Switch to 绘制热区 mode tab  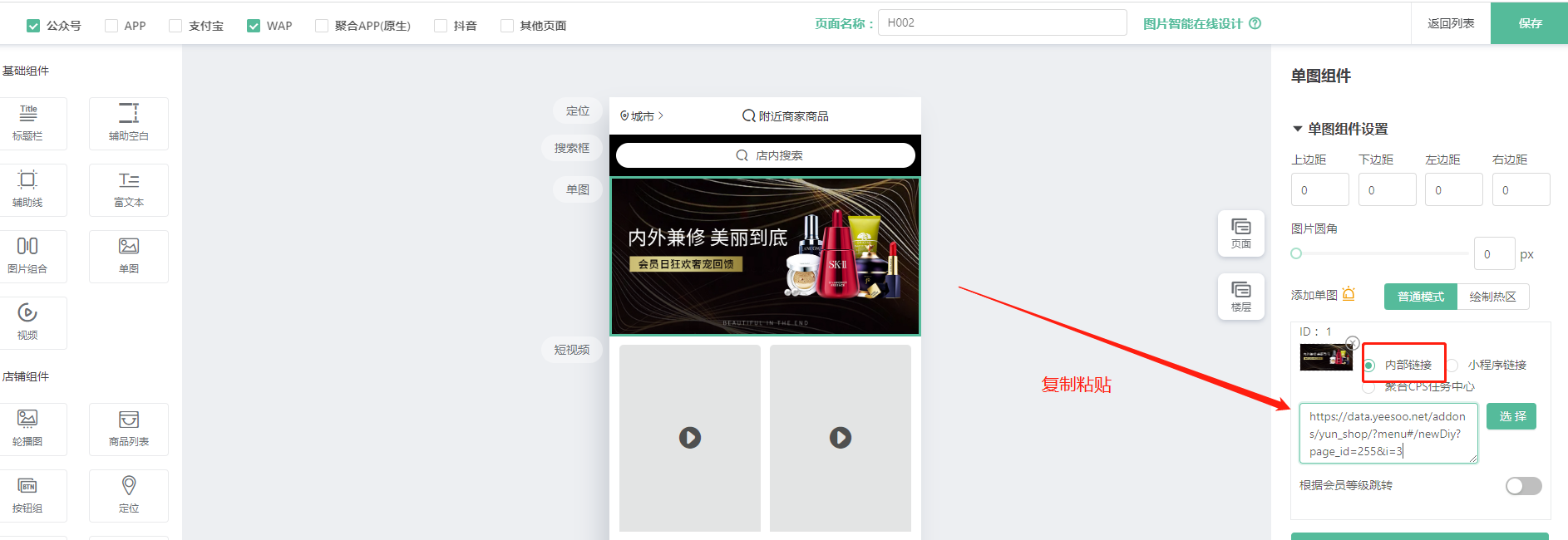coord(1492,297)
